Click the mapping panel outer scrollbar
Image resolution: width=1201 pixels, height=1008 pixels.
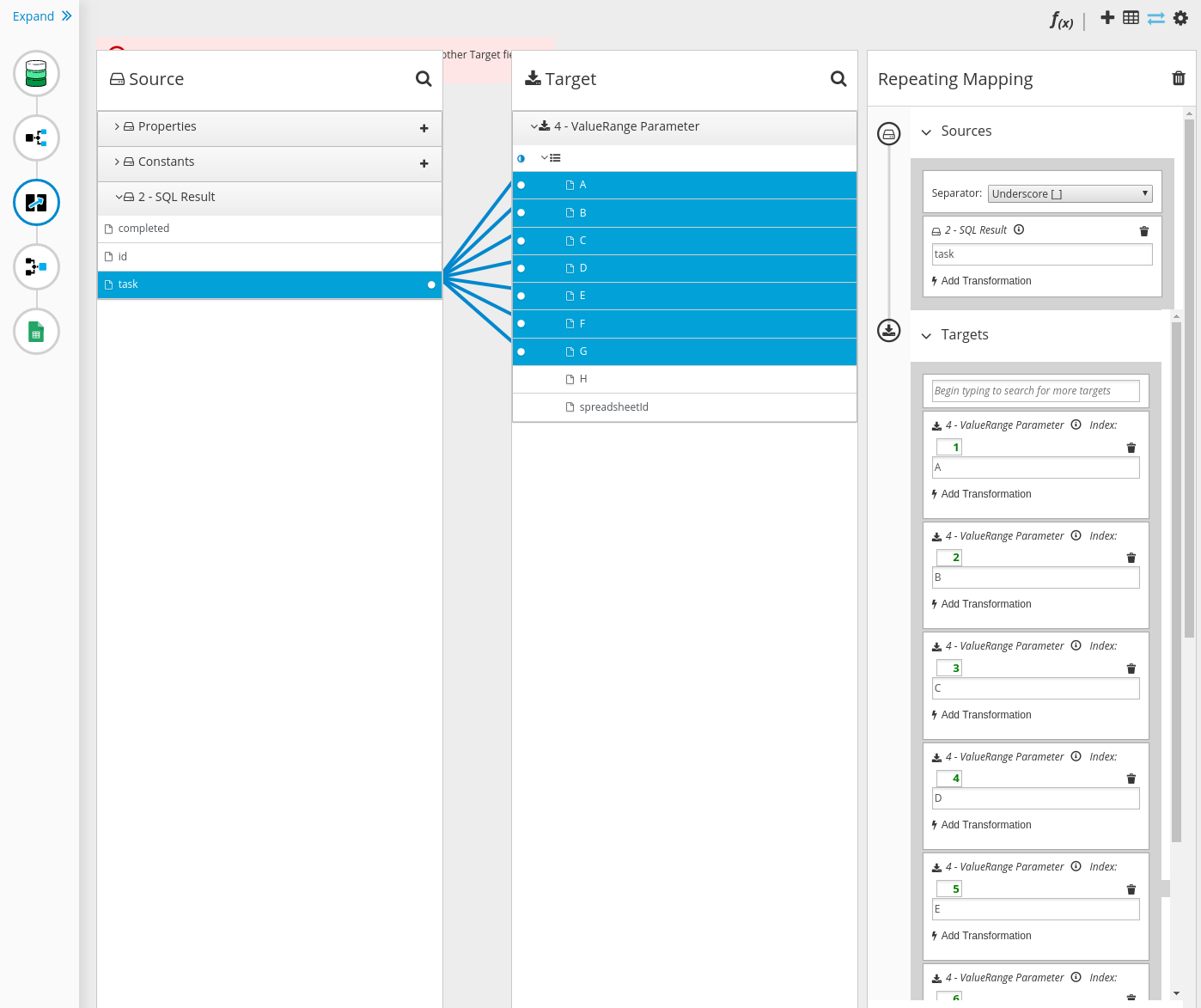[1189, 378]
